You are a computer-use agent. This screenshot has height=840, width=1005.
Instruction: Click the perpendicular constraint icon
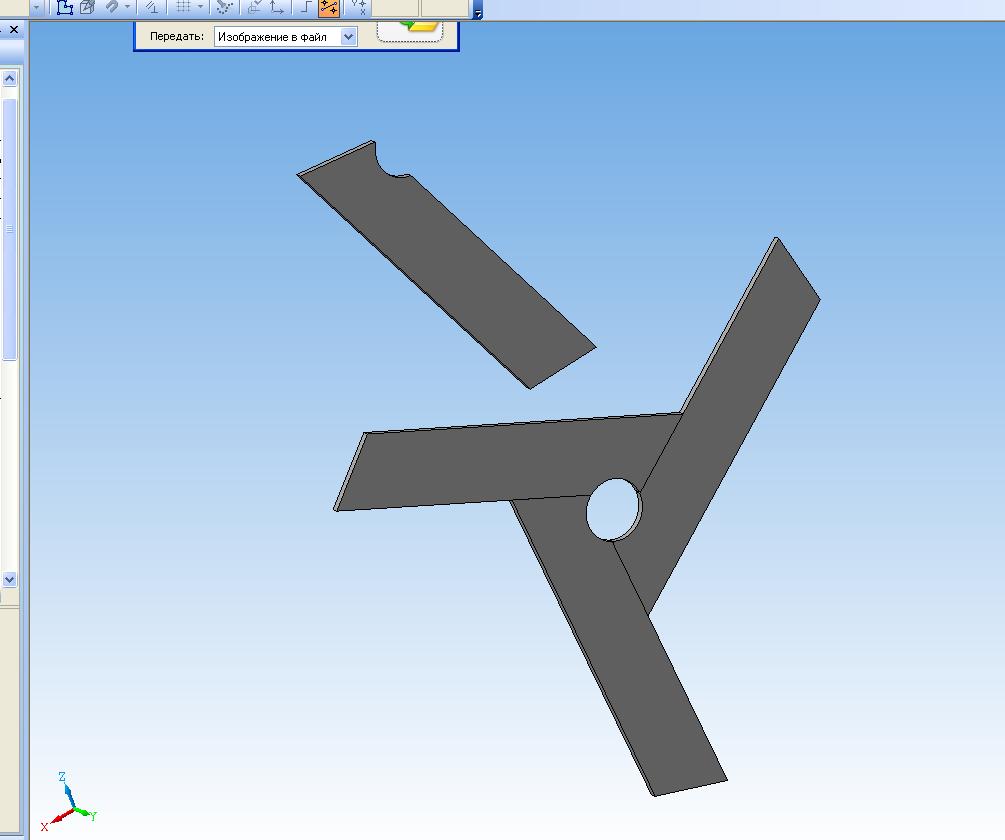tap(152, 8)
